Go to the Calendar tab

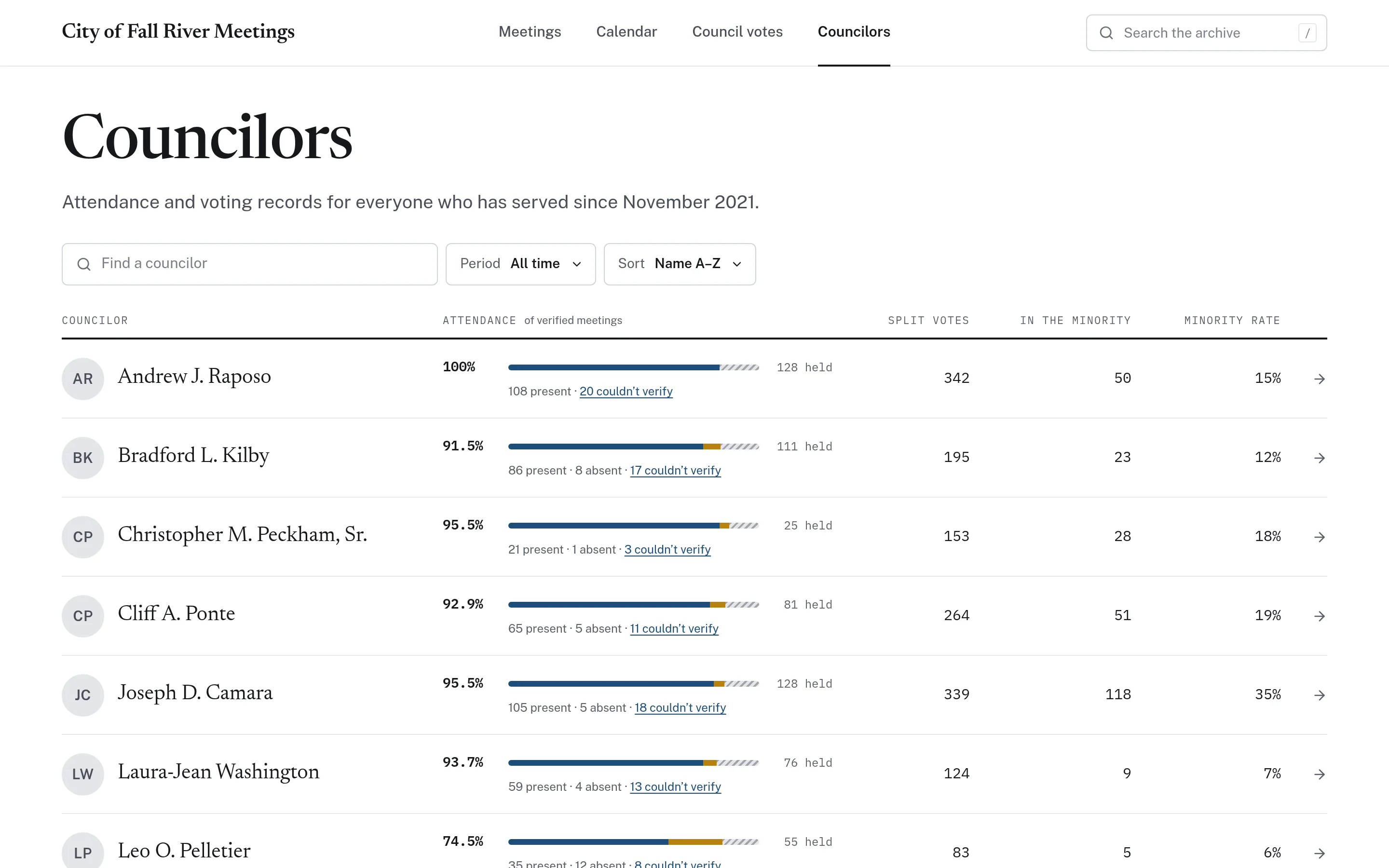click(626, 31)
